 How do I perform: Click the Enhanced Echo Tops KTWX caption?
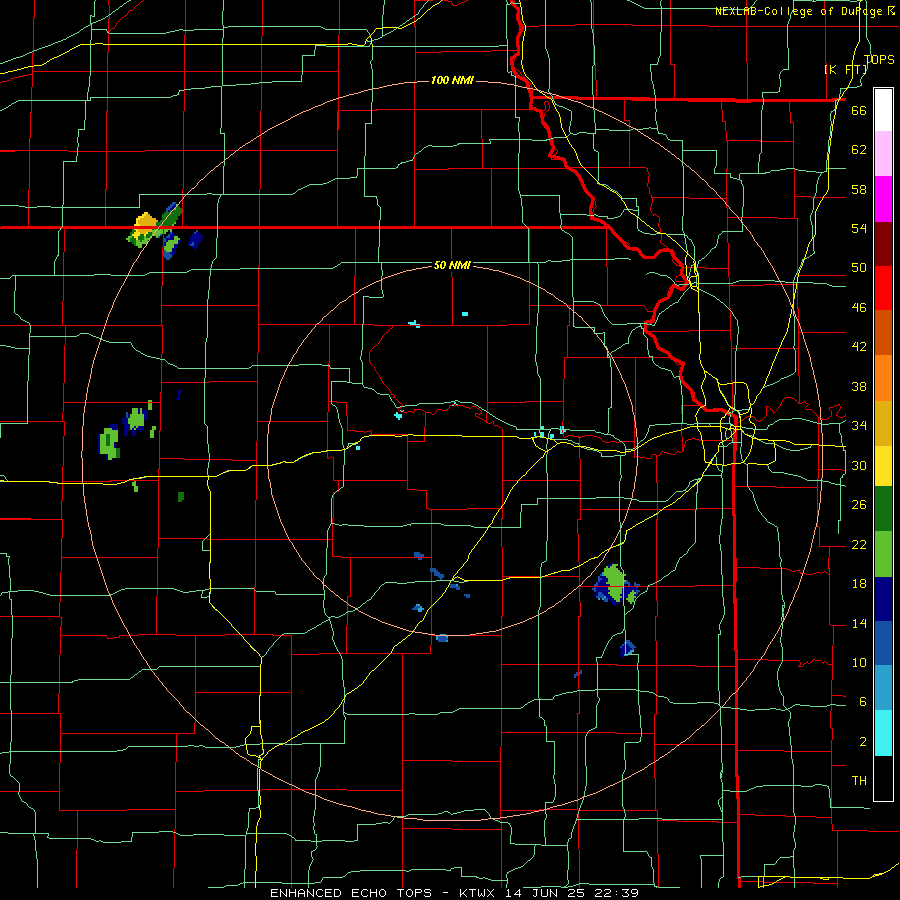[x=454, y=893]
